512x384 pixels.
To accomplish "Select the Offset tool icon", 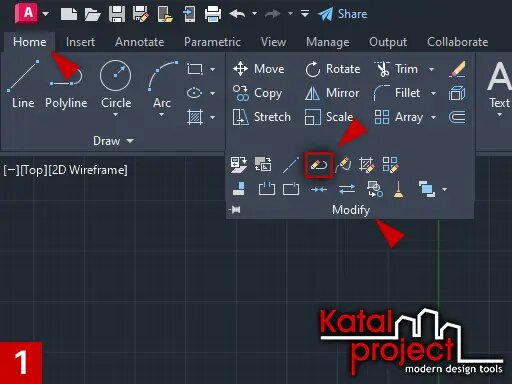I will tap(457, 117).
